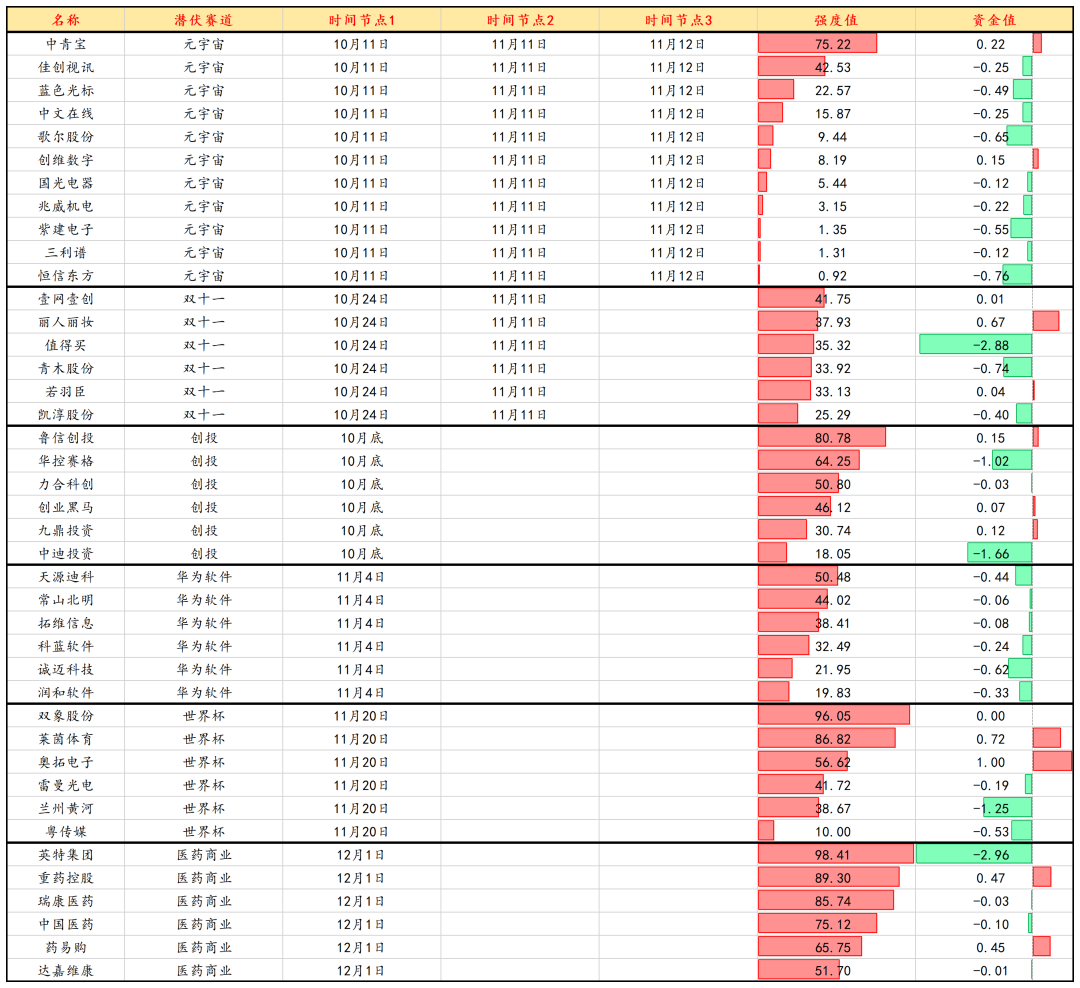Select the stock name 丽人丽妆
This screenshot has height=988, width=1080.
click(65, 322)
